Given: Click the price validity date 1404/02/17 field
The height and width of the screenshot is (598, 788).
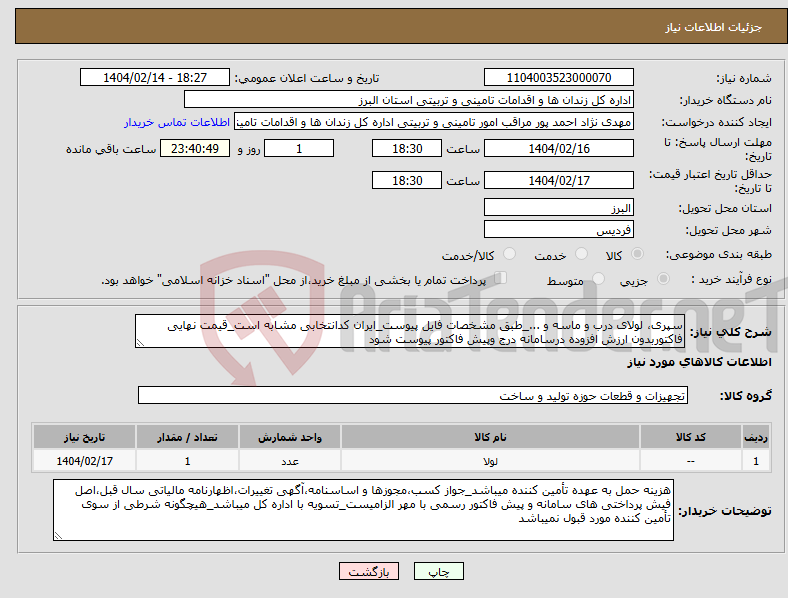Looking at the screenshot, I should pyautogui.click(x=558, y=180).
